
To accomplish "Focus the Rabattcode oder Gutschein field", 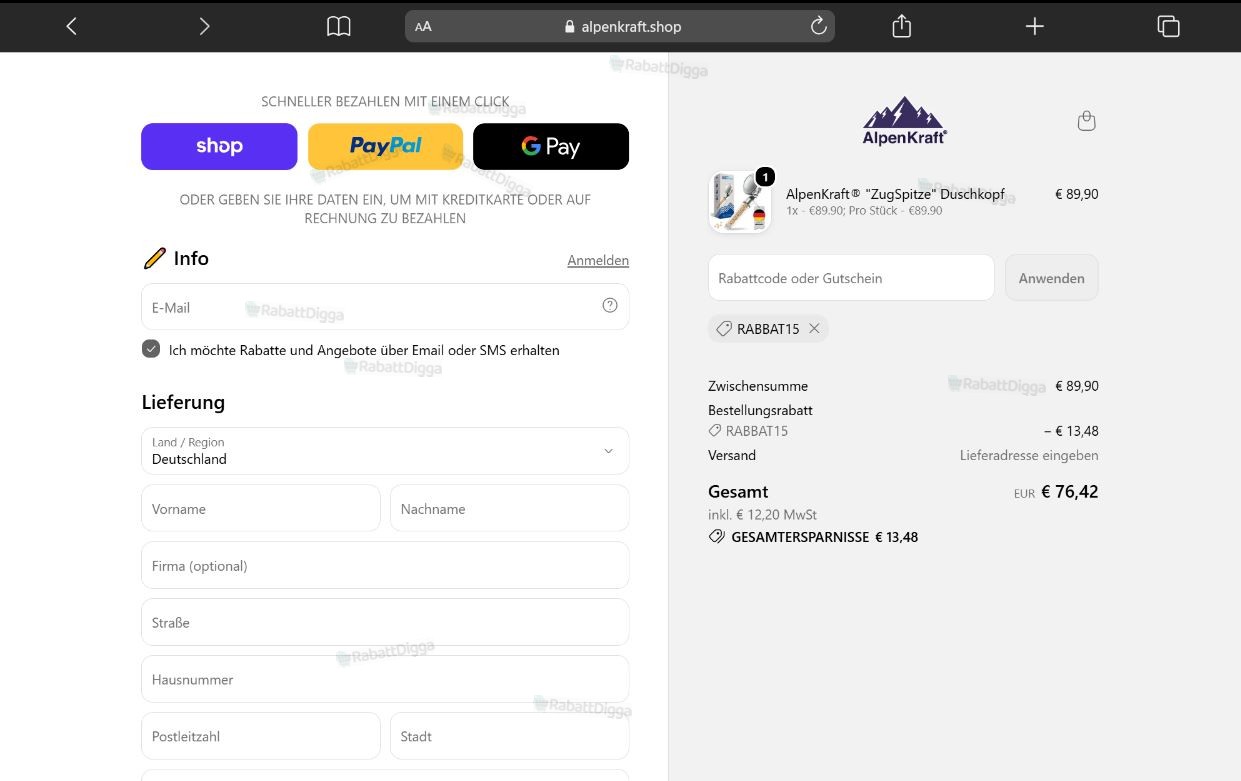I will click(851, 278).
